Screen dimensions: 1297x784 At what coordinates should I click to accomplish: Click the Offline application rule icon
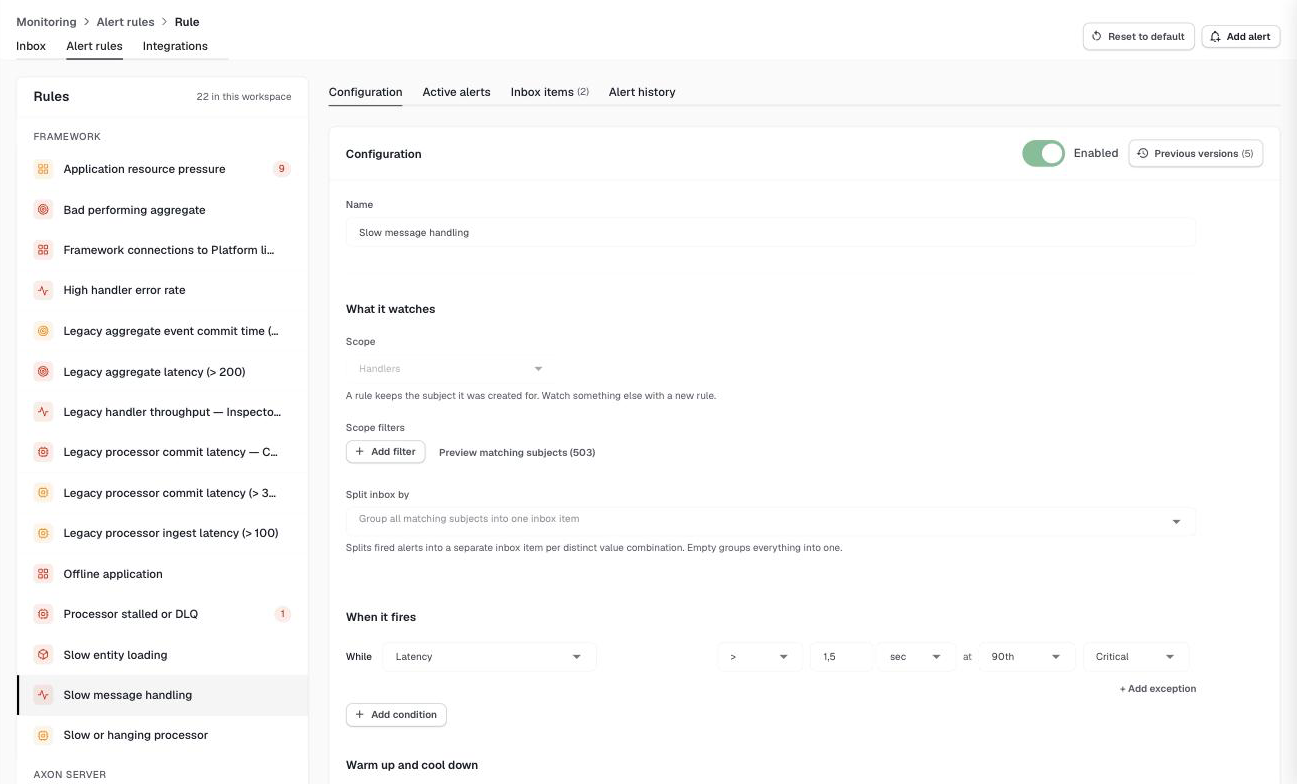coord(43,574)
